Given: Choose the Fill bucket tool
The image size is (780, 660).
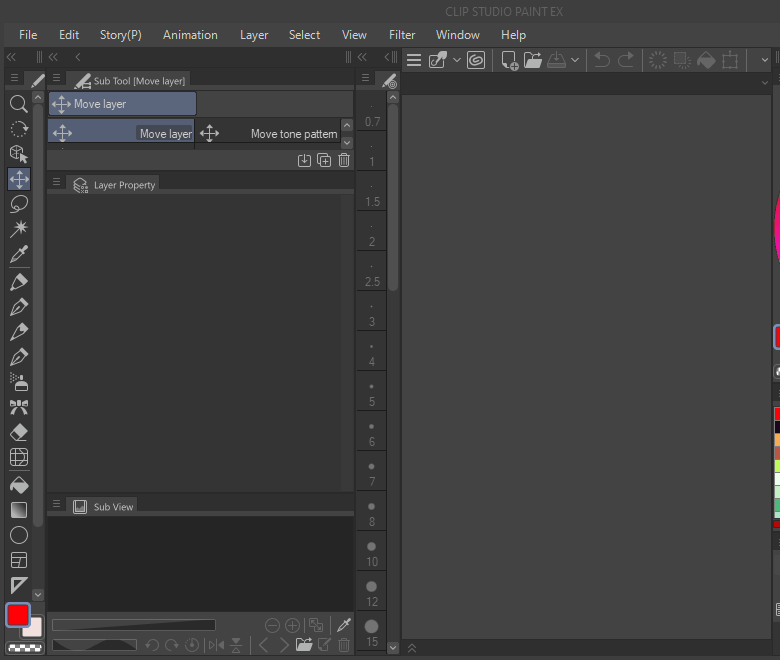Looking at the screenshot, I should [18, 484].
